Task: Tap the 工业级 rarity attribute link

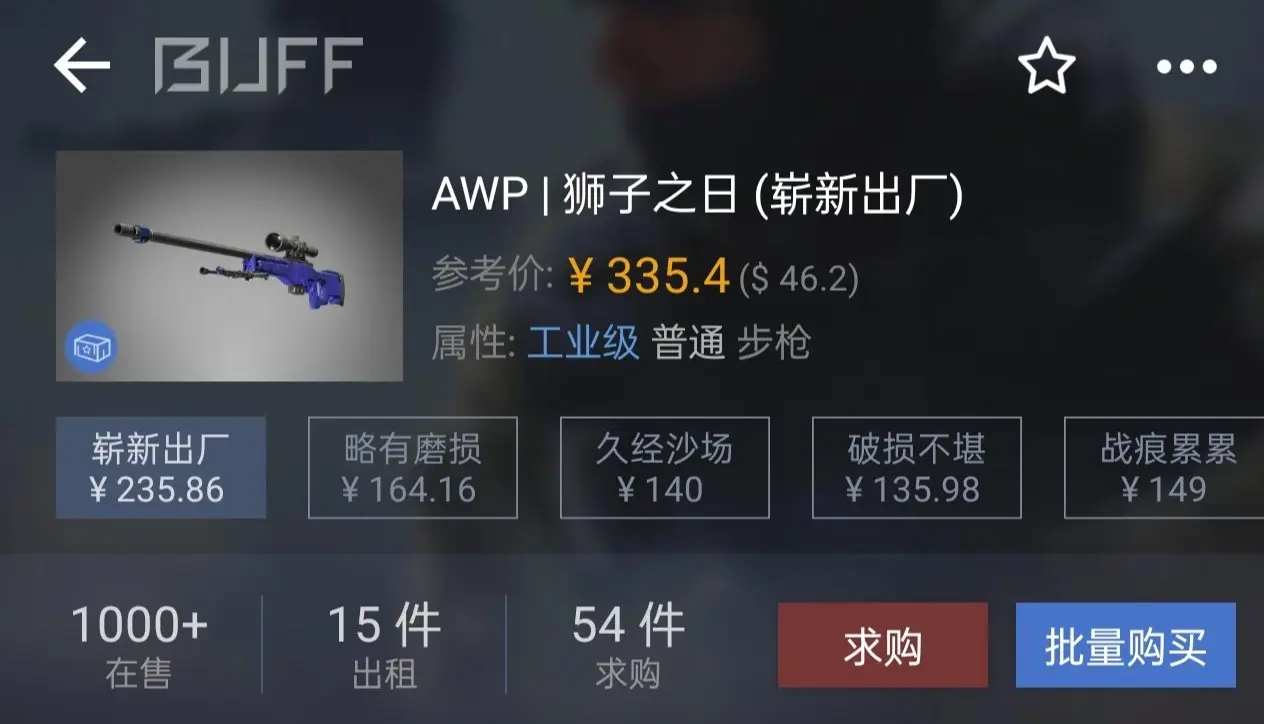Action: 583,343
